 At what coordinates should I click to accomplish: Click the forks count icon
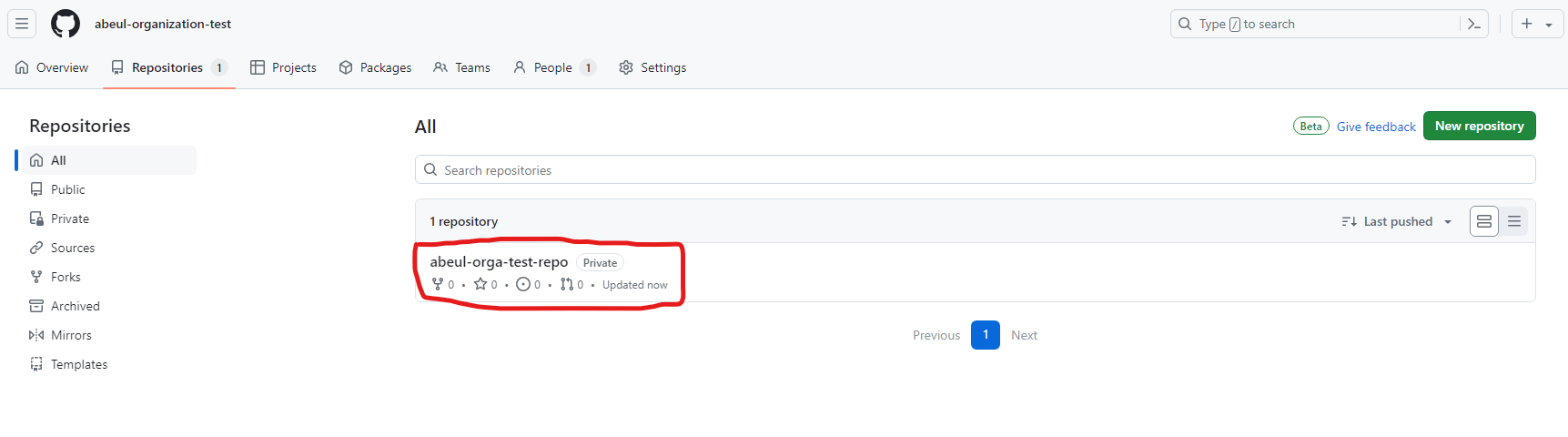pos(438,284)
